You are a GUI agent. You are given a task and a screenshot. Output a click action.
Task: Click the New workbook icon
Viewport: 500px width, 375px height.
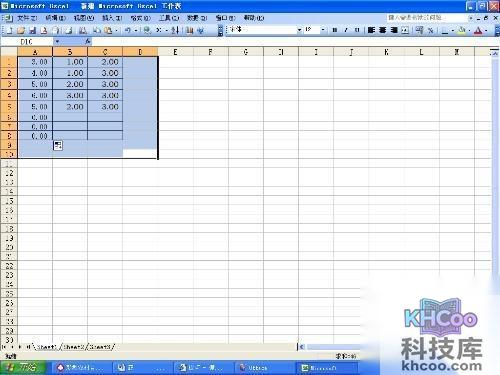tap(9, 30)
